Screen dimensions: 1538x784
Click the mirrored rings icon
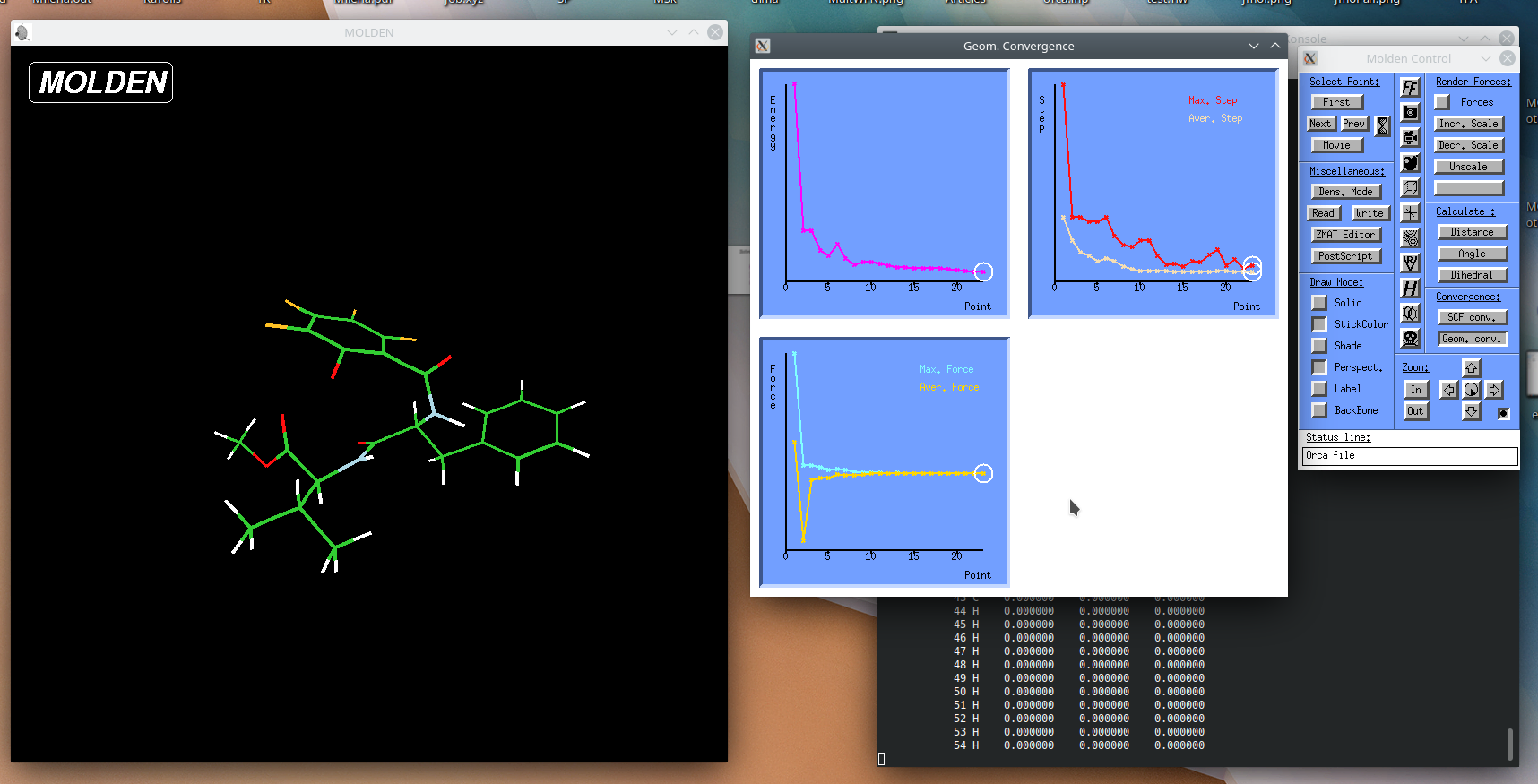tap(1410, 314)
